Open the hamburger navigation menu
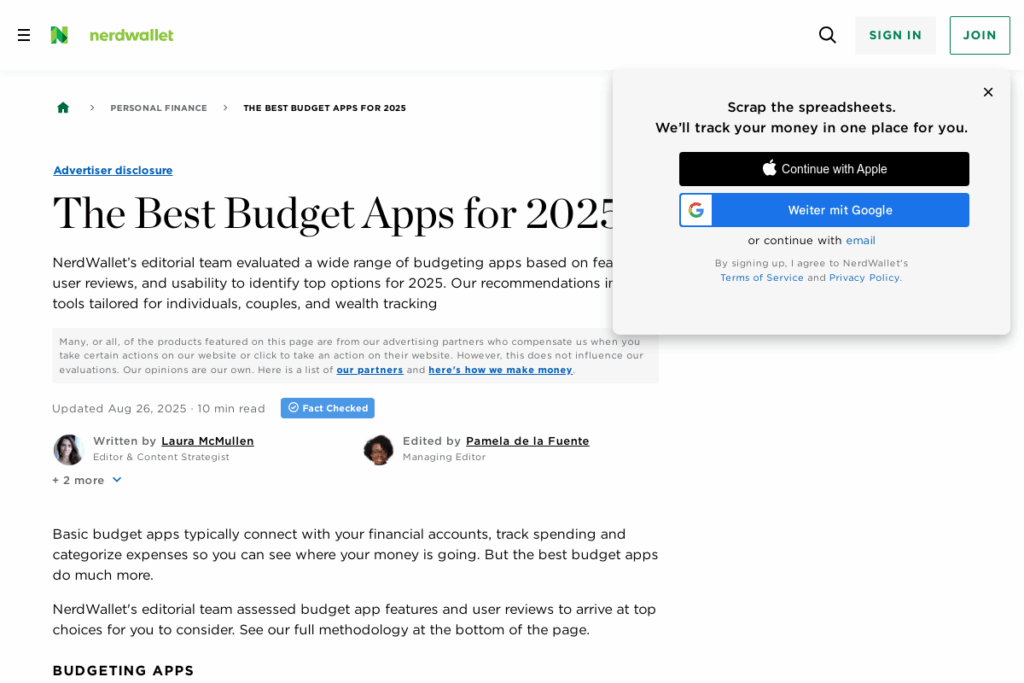Viewport: 1024px width, 683px height. [x=24, y=35]
